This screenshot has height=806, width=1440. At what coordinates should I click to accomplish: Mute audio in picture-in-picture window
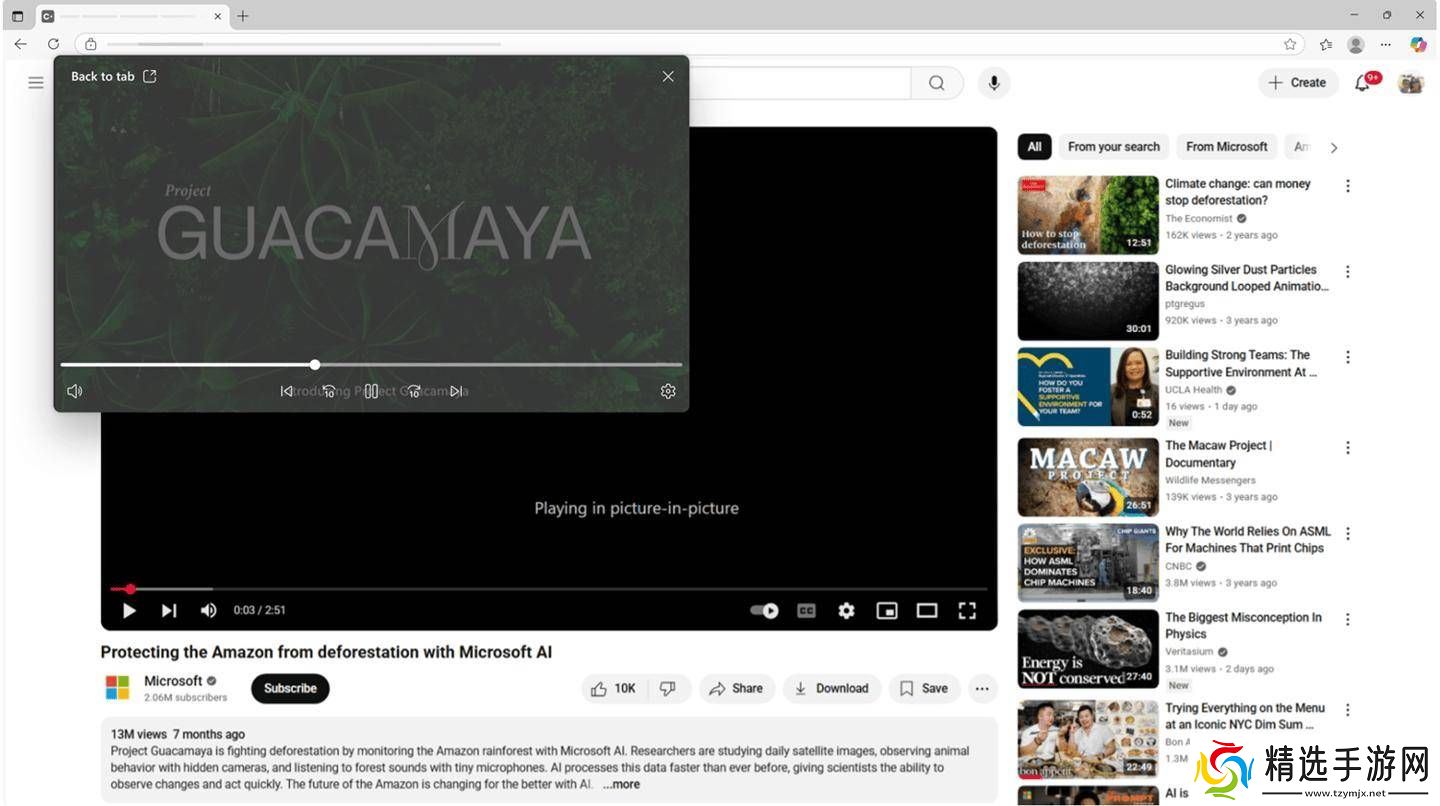tap(74, 391)
